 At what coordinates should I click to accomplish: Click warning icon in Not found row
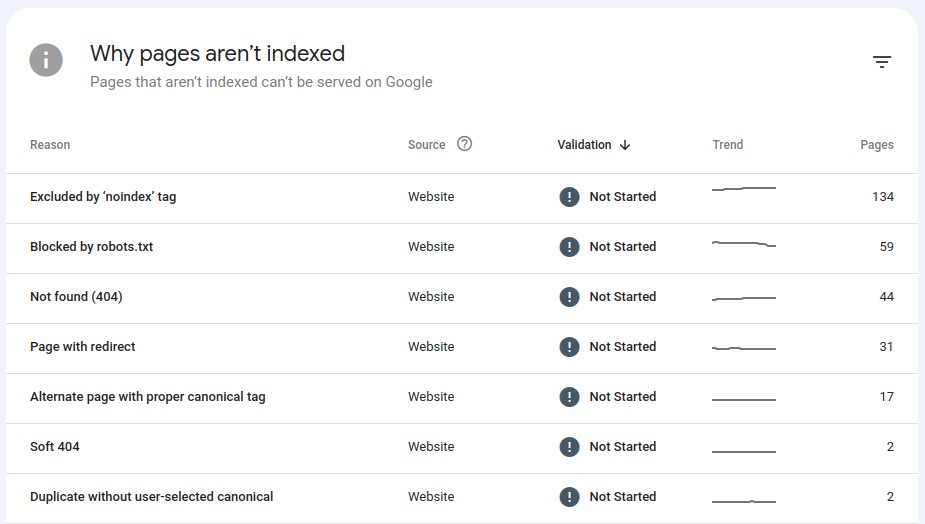click(569, 297)
